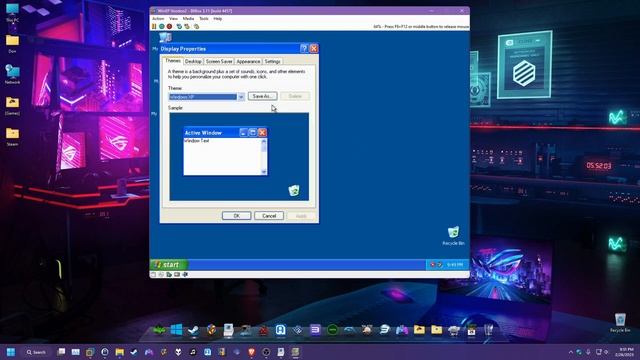Click the OBS icon on the taskbar
Screen dimensions: 640x360
(266, 352)
